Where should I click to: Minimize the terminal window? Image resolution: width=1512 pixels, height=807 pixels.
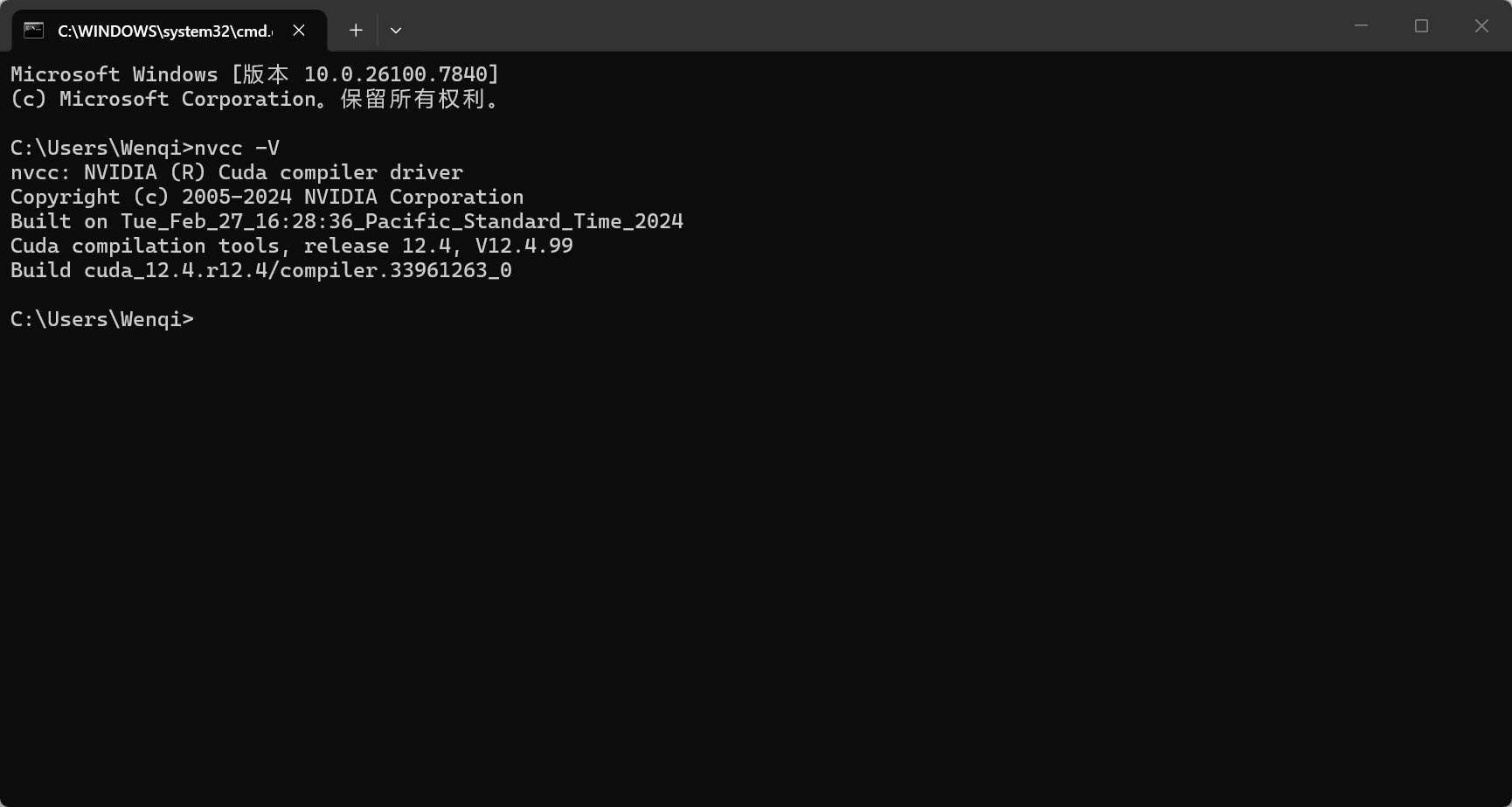click(1361, 26)
